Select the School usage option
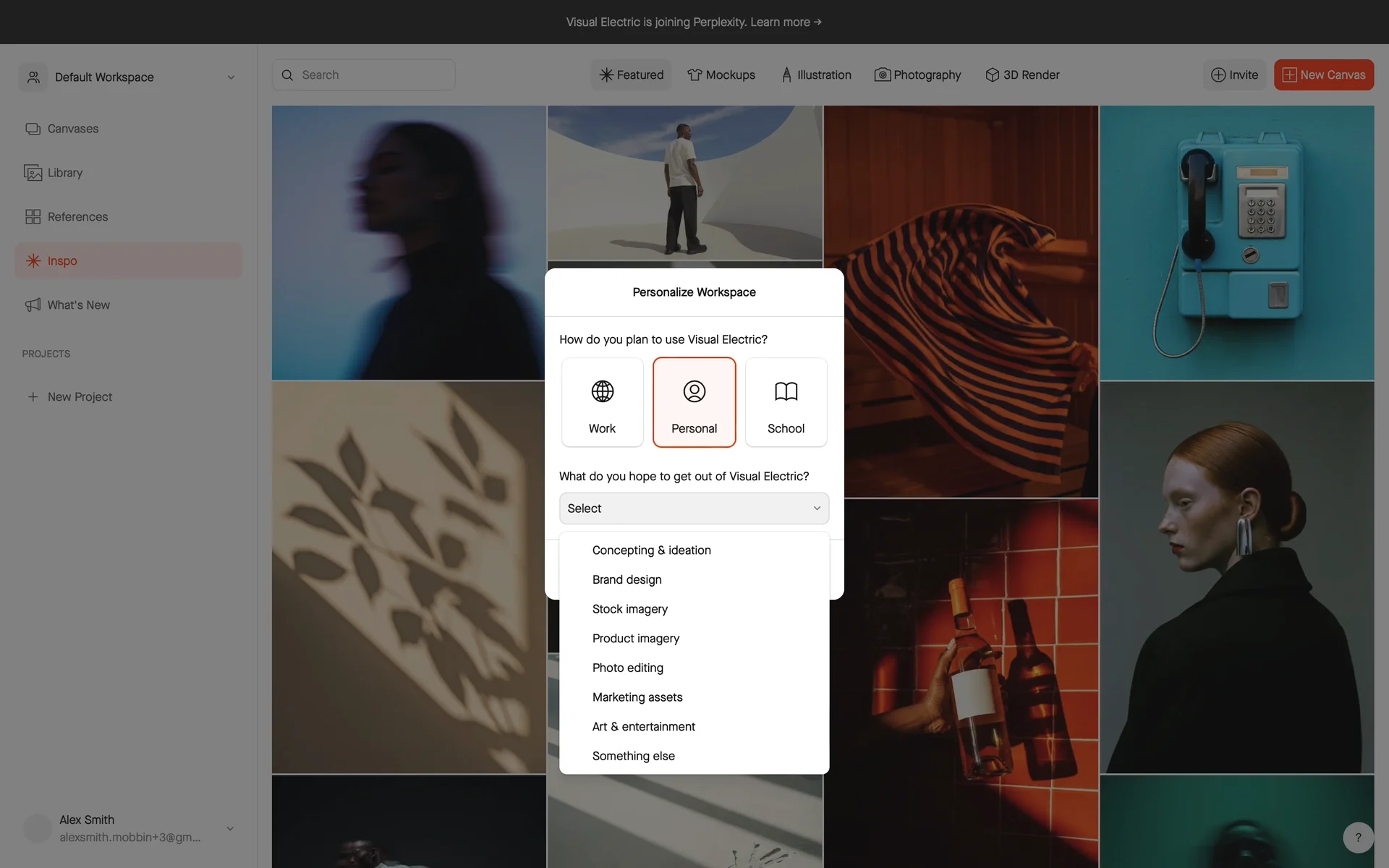Image resolution: width=1389 pixels, height=868 pixels. coord(786,402)
